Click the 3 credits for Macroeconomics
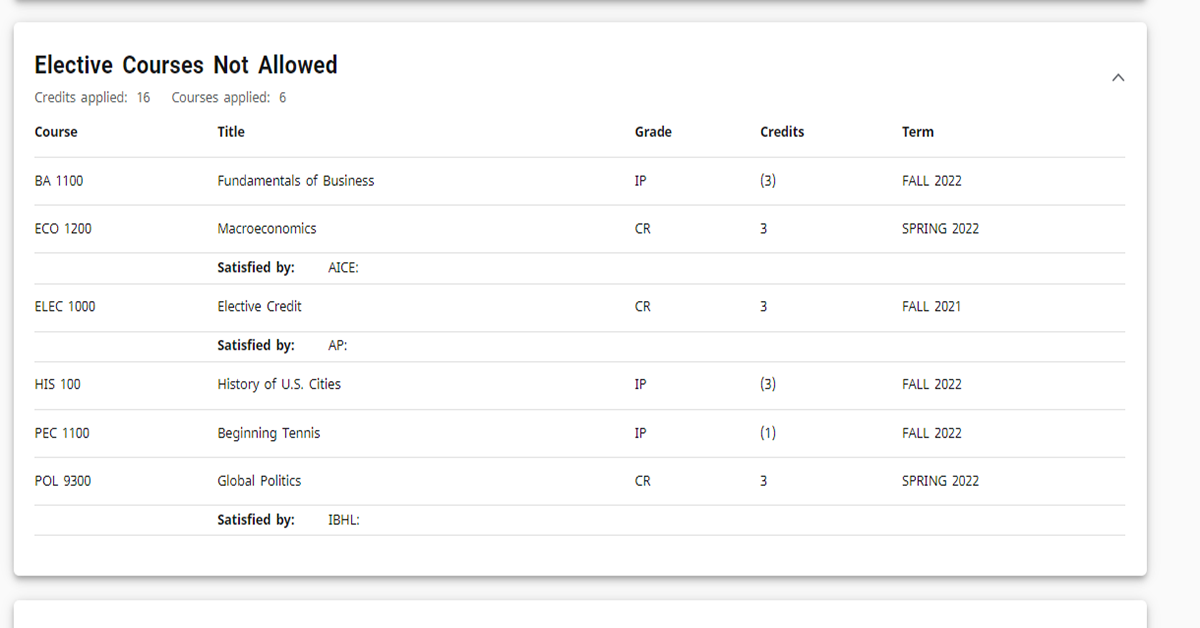 click(x=764, y=229)
